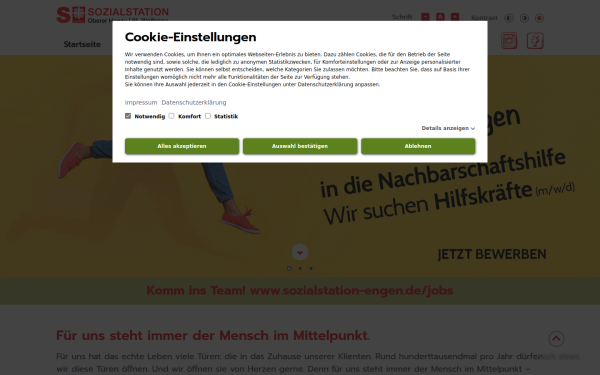Viewport: 600px width, 375px height.
Task: Select the first slider dot
Action: (289, 268)
